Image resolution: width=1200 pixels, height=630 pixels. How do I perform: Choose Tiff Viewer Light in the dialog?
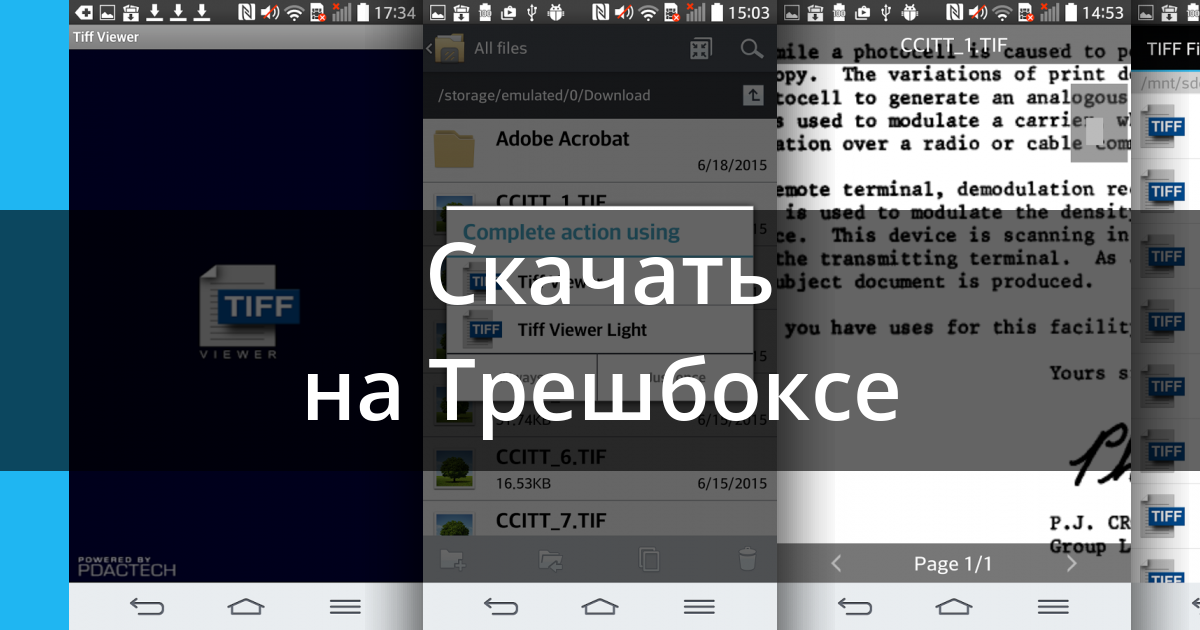pyautogui.click(x=600, y=329)
